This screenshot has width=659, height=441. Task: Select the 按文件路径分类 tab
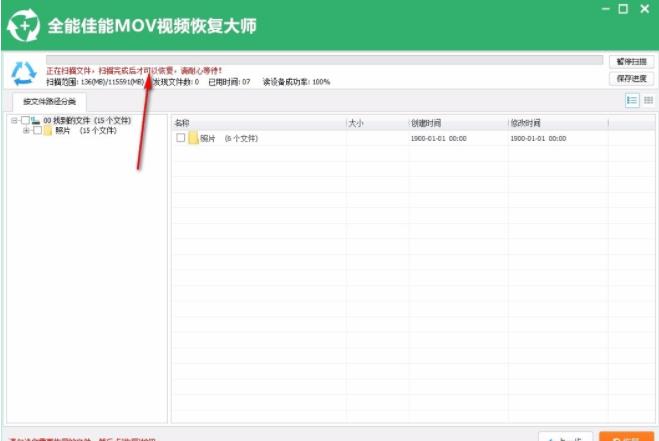[48, 102]
